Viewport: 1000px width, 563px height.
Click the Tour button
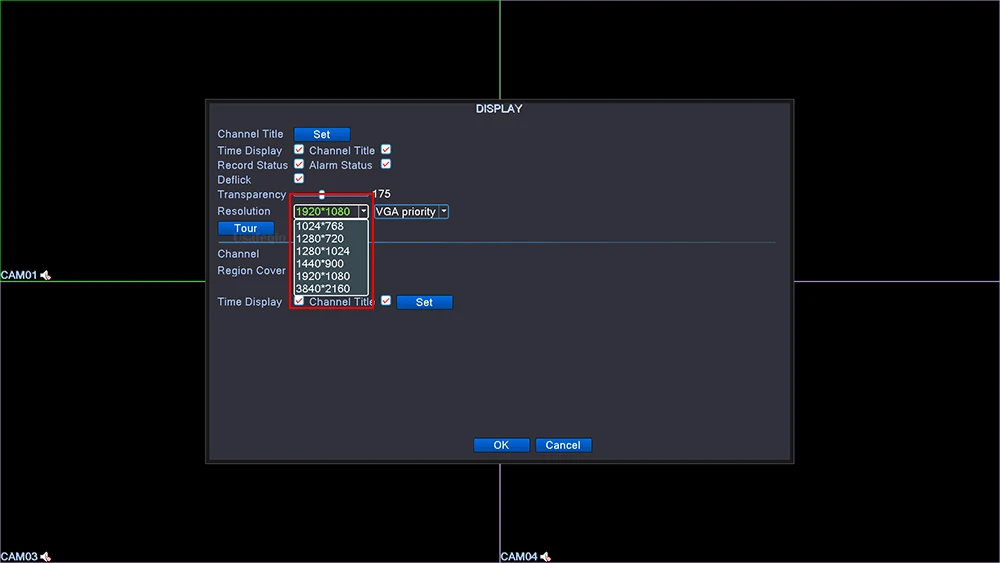coord(246,228)
